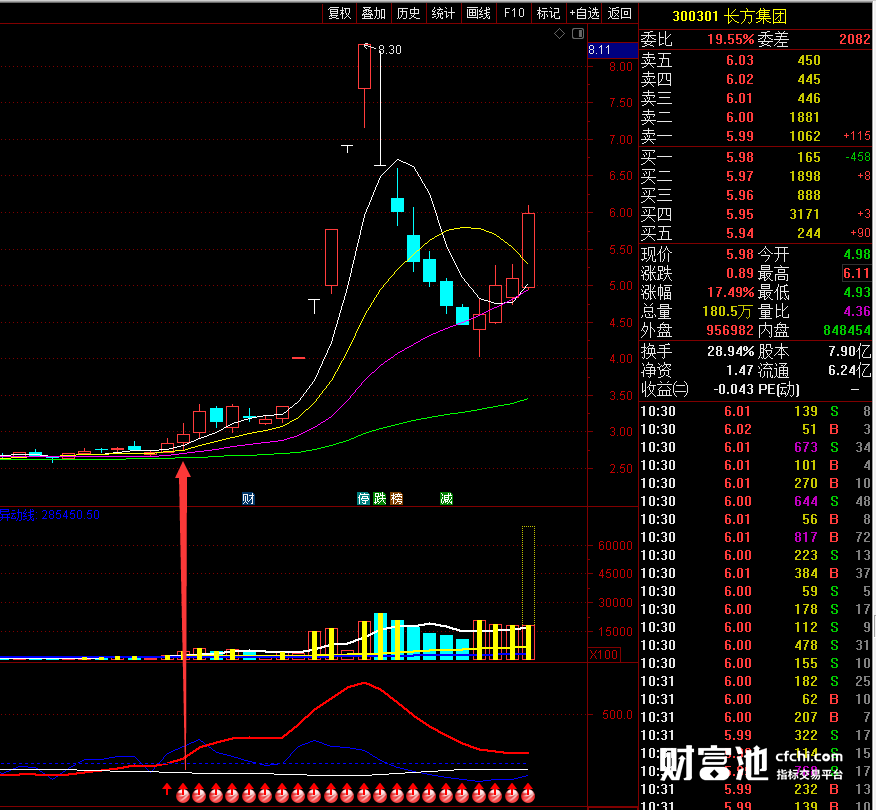The width and height of the screenshot is (876, 810).
Task: Click the 8.30 high price label
Action: 390,50
